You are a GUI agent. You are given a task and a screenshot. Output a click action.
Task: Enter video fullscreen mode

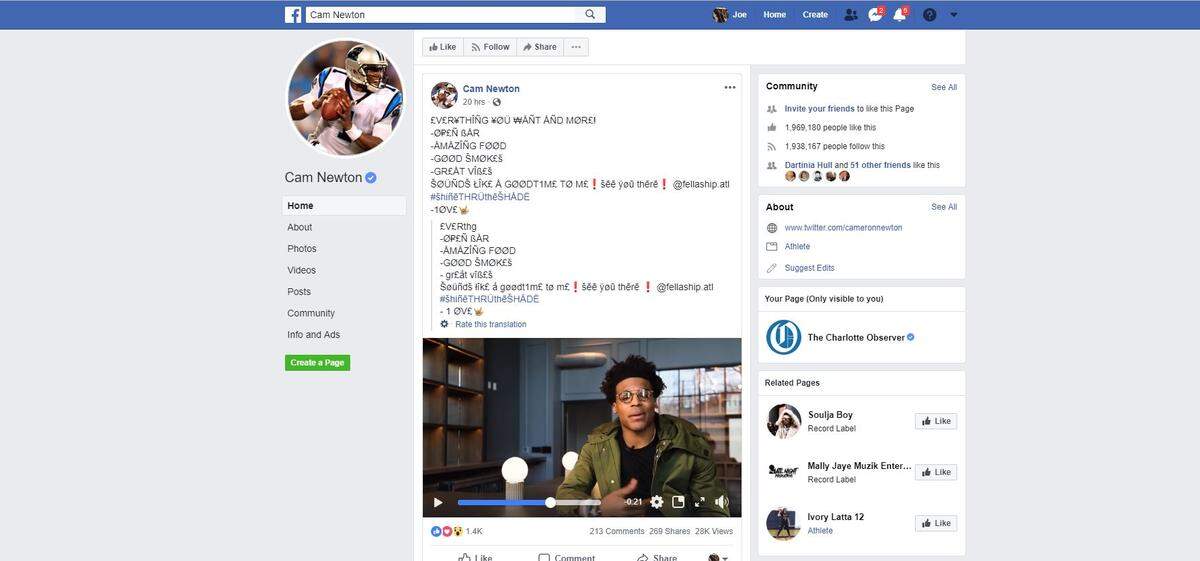(699, 502)
